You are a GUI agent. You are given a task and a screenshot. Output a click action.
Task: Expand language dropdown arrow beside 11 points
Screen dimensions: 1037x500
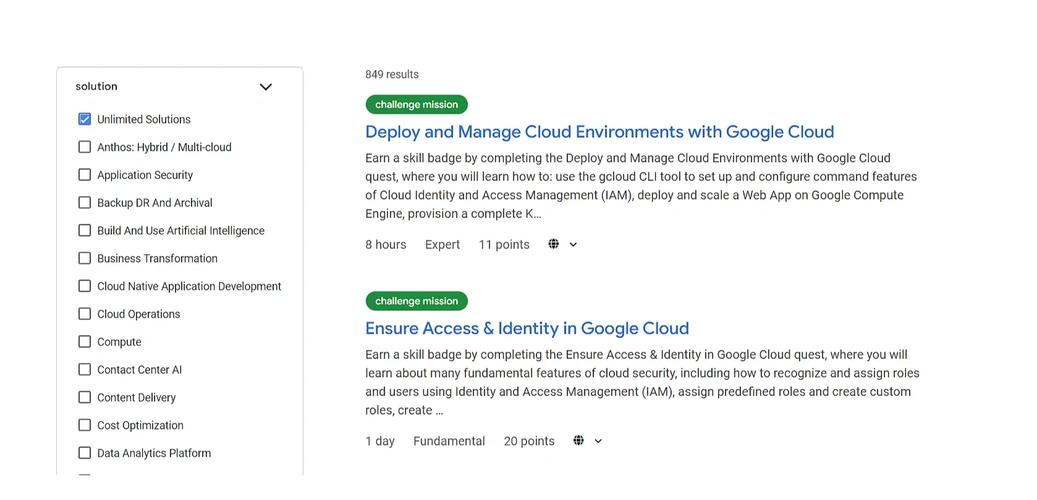point(573,245)
